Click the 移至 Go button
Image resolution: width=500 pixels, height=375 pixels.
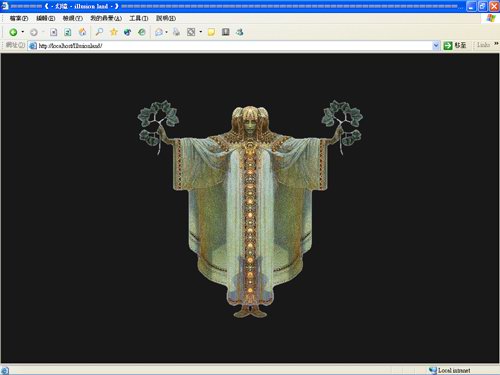click(x=455, y=45)
